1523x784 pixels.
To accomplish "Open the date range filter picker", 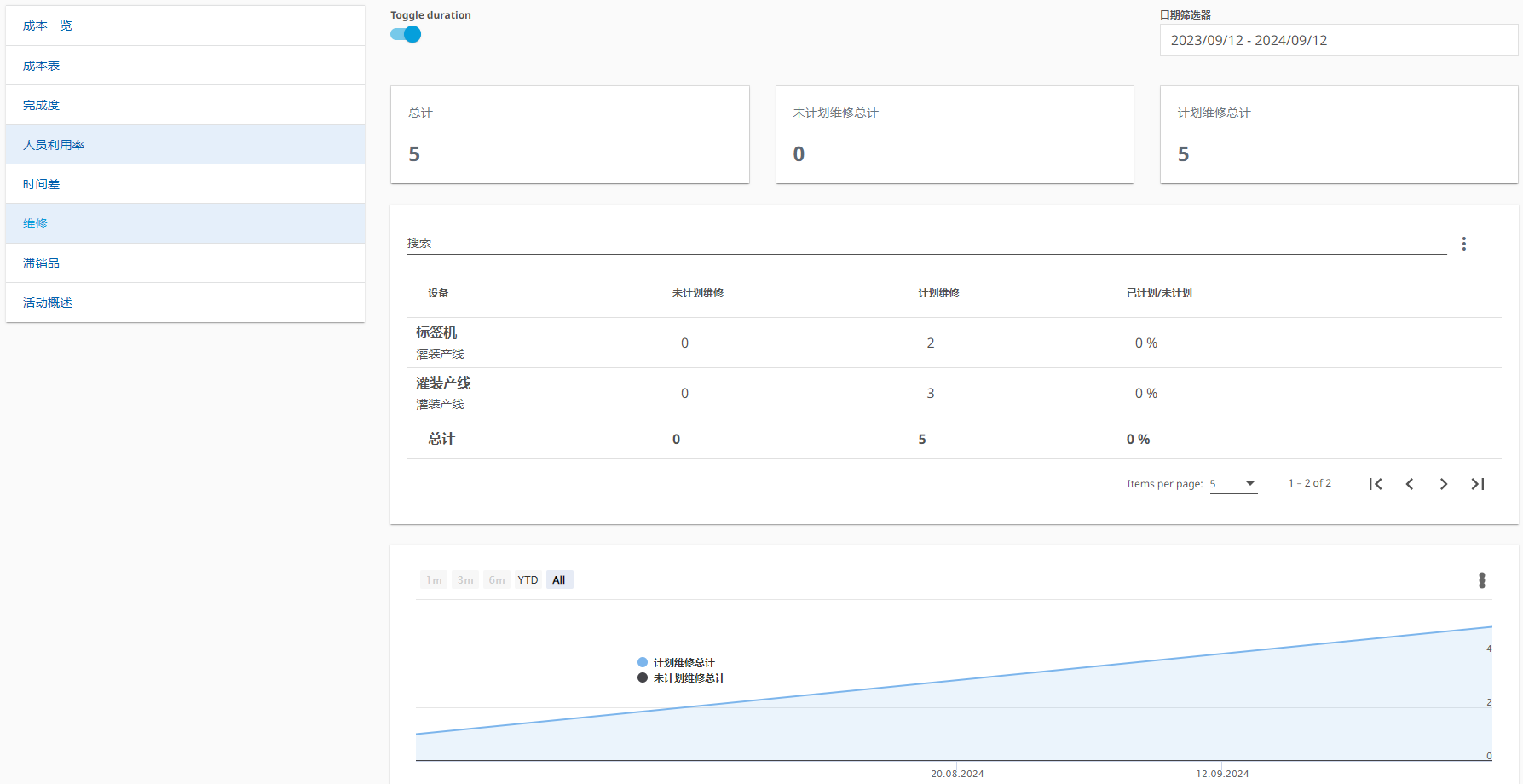I will [x=1338, y=40].
